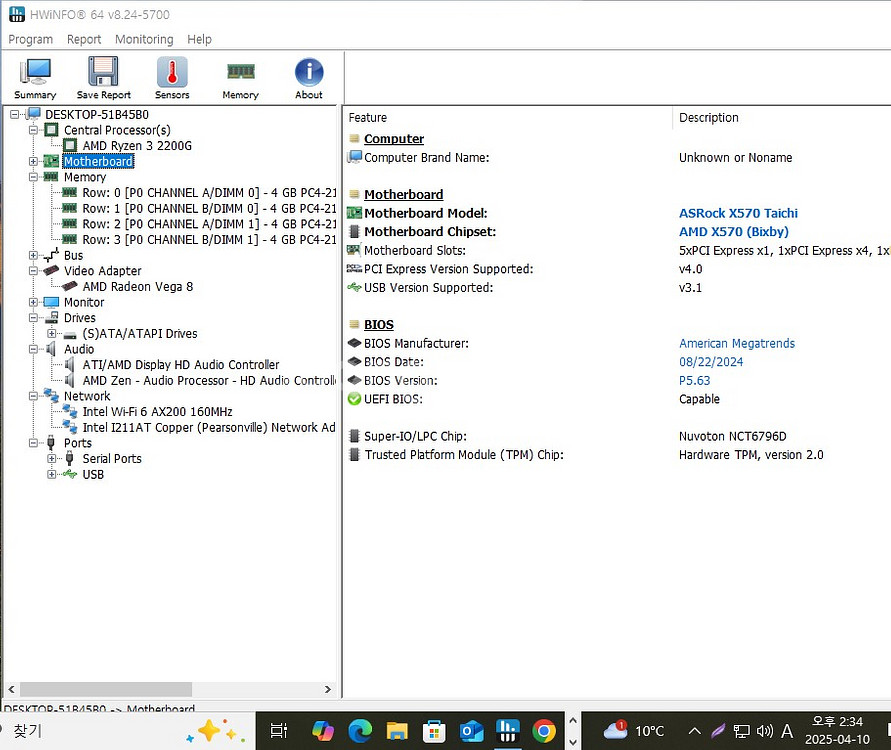Collapse the DESKTOP-51B45B0 root node

click(x=15, y=114)
